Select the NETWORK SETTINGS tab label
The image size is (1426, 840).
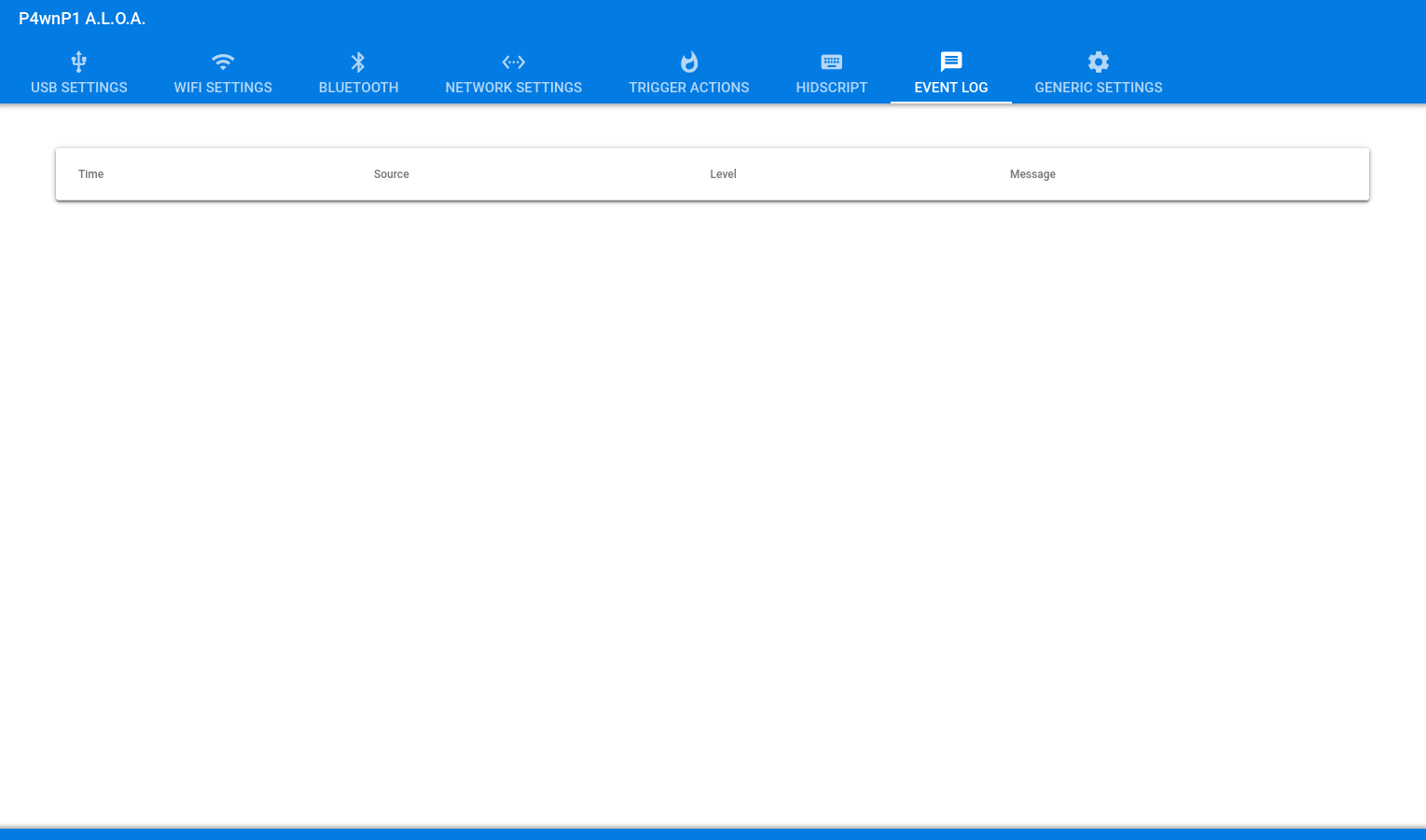(x=514, y=88)
